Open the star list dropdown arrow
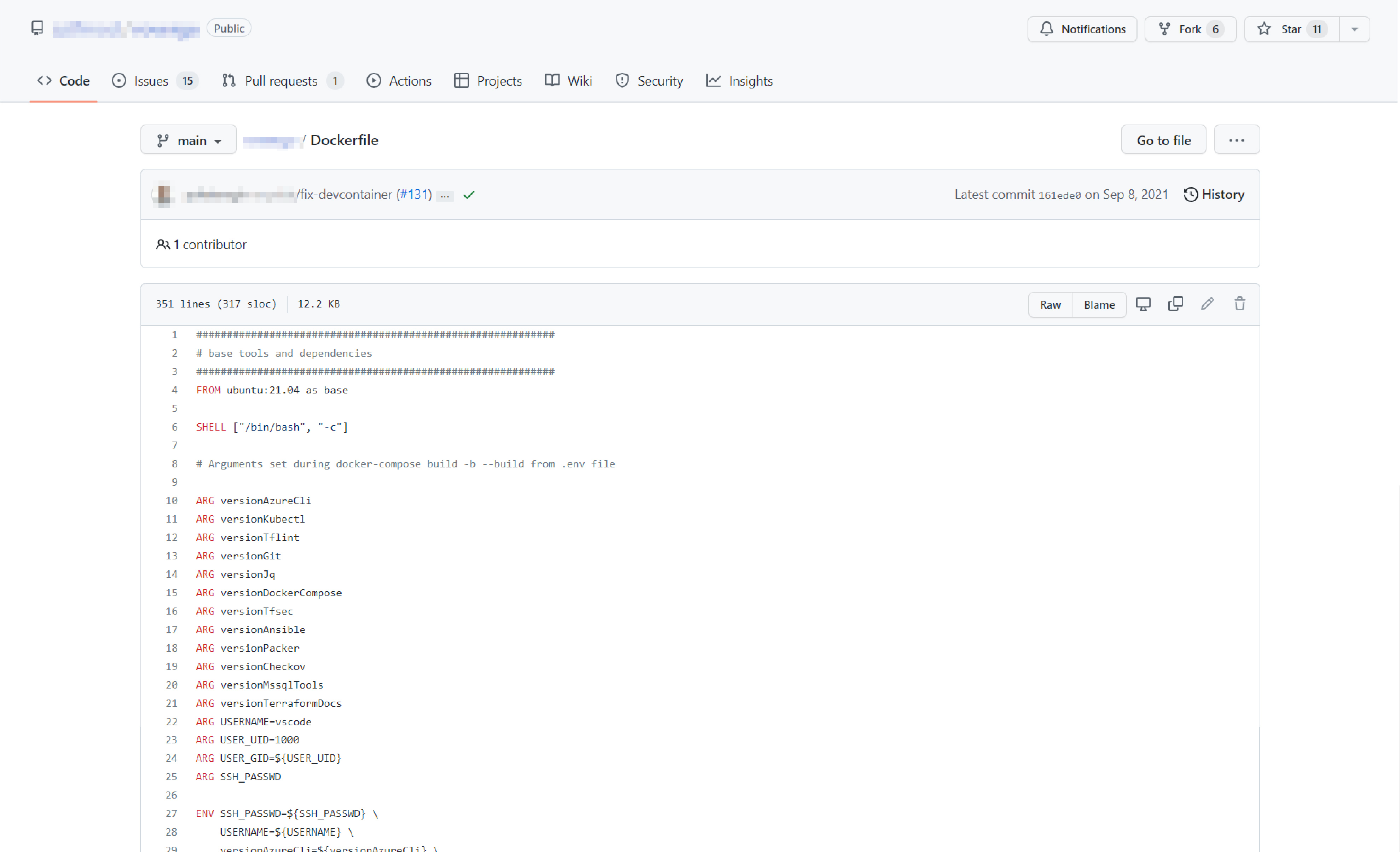This screenshot has width=1400, height=852. tap(1354, 29)
